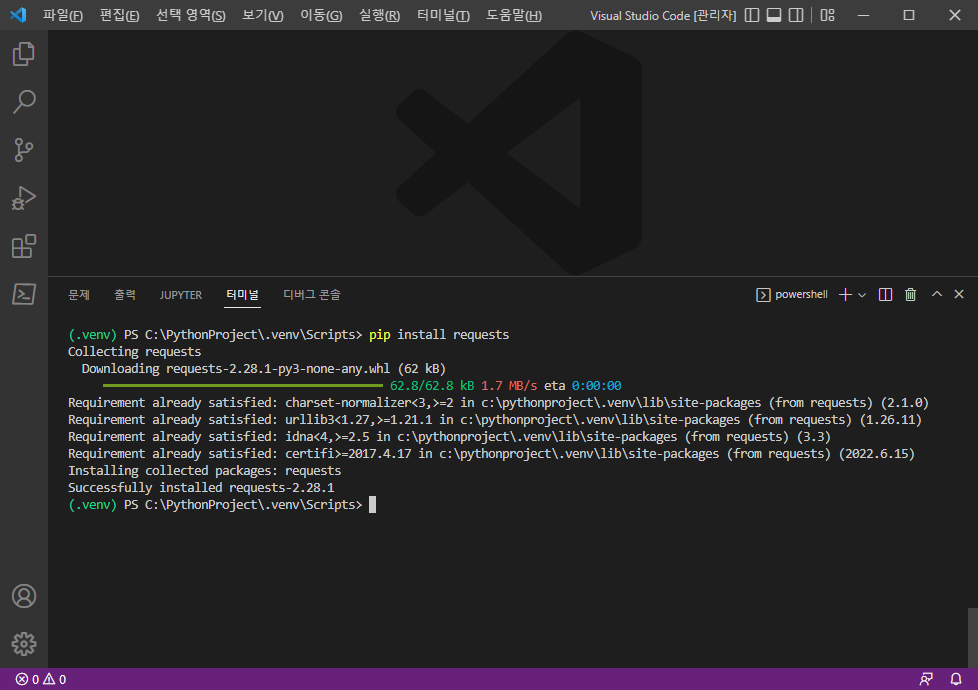Click the powershell terminal label
This screenshot has height=690, width=978.
[x=801, y=294]
